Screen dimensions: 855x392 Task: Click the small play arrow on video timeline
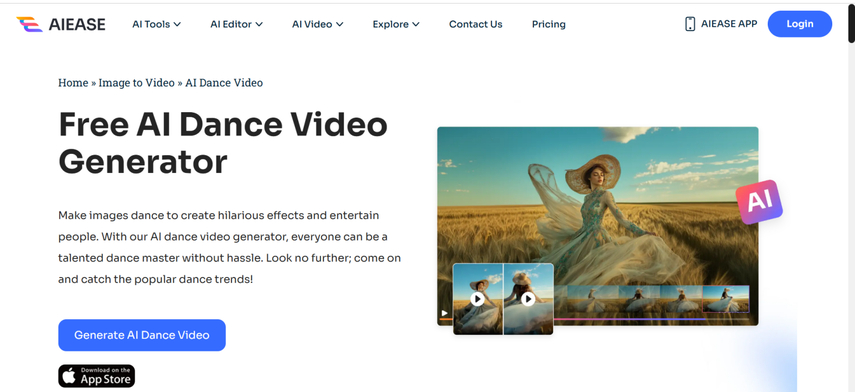(x=444, y=313)
